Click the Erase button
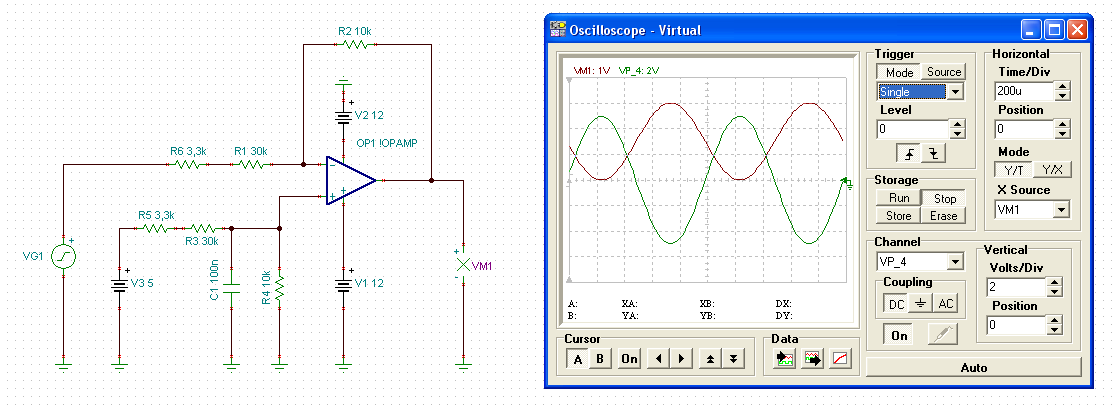1116x405 pixels. pos(944,215)
